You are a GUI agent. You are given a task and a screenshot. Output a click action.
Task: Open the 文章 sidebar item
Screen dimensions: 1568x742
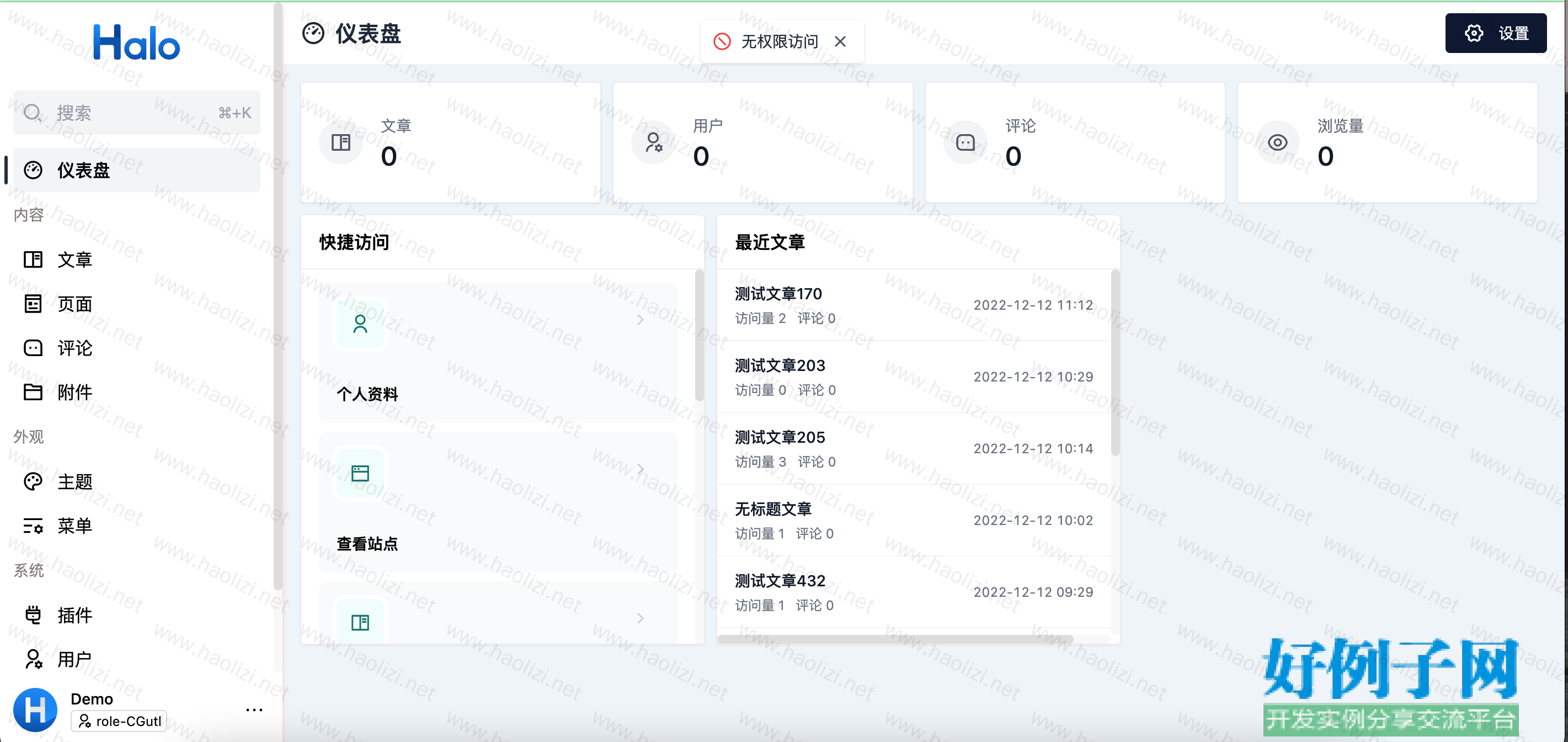pyautogui.click(x=74, y=260)
